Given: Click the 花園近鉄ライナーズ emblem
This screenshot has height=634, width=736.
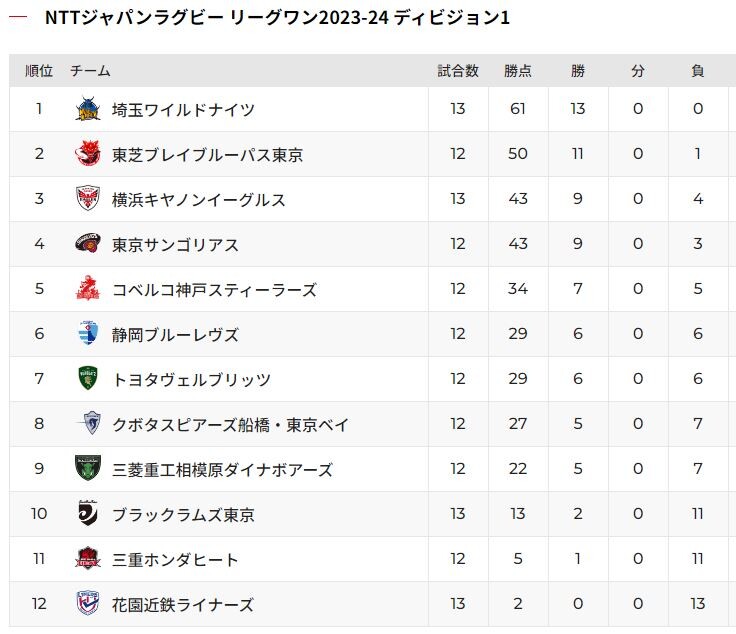Looking at the screenshot, I should pyautogui.click(x=88, y=603).
